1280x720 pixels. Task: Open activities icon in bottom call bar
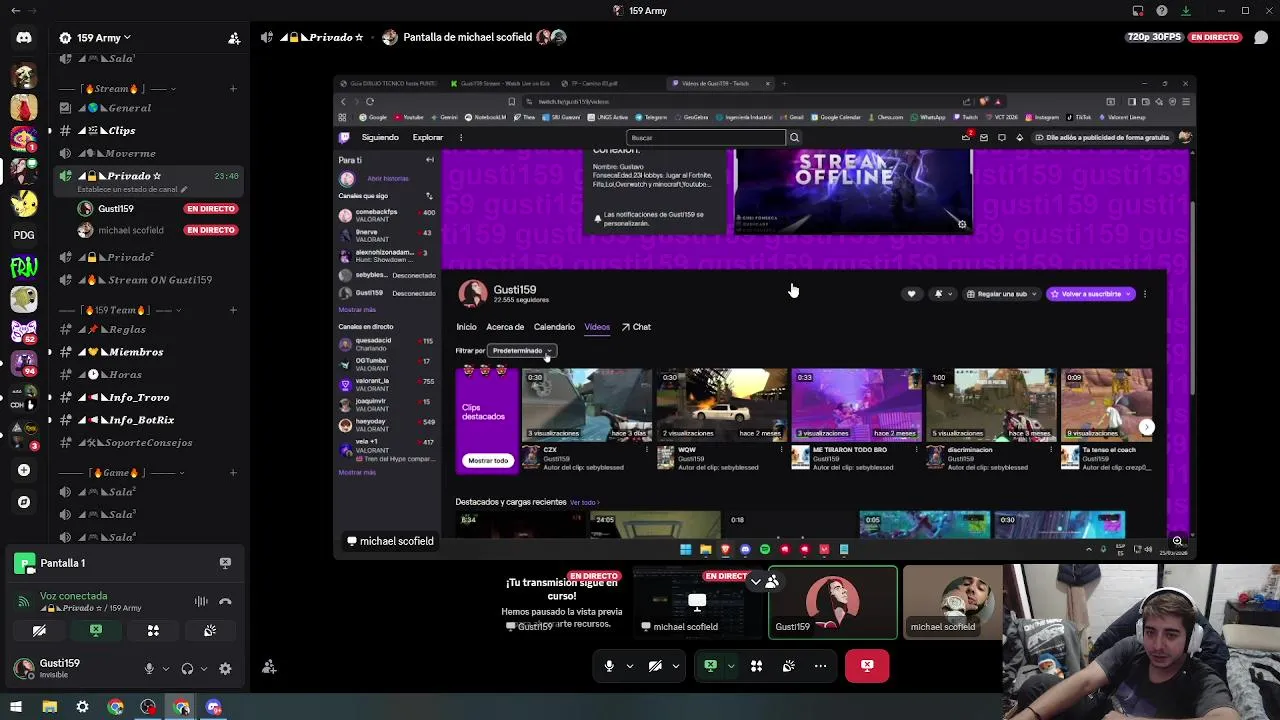[756, 666]
